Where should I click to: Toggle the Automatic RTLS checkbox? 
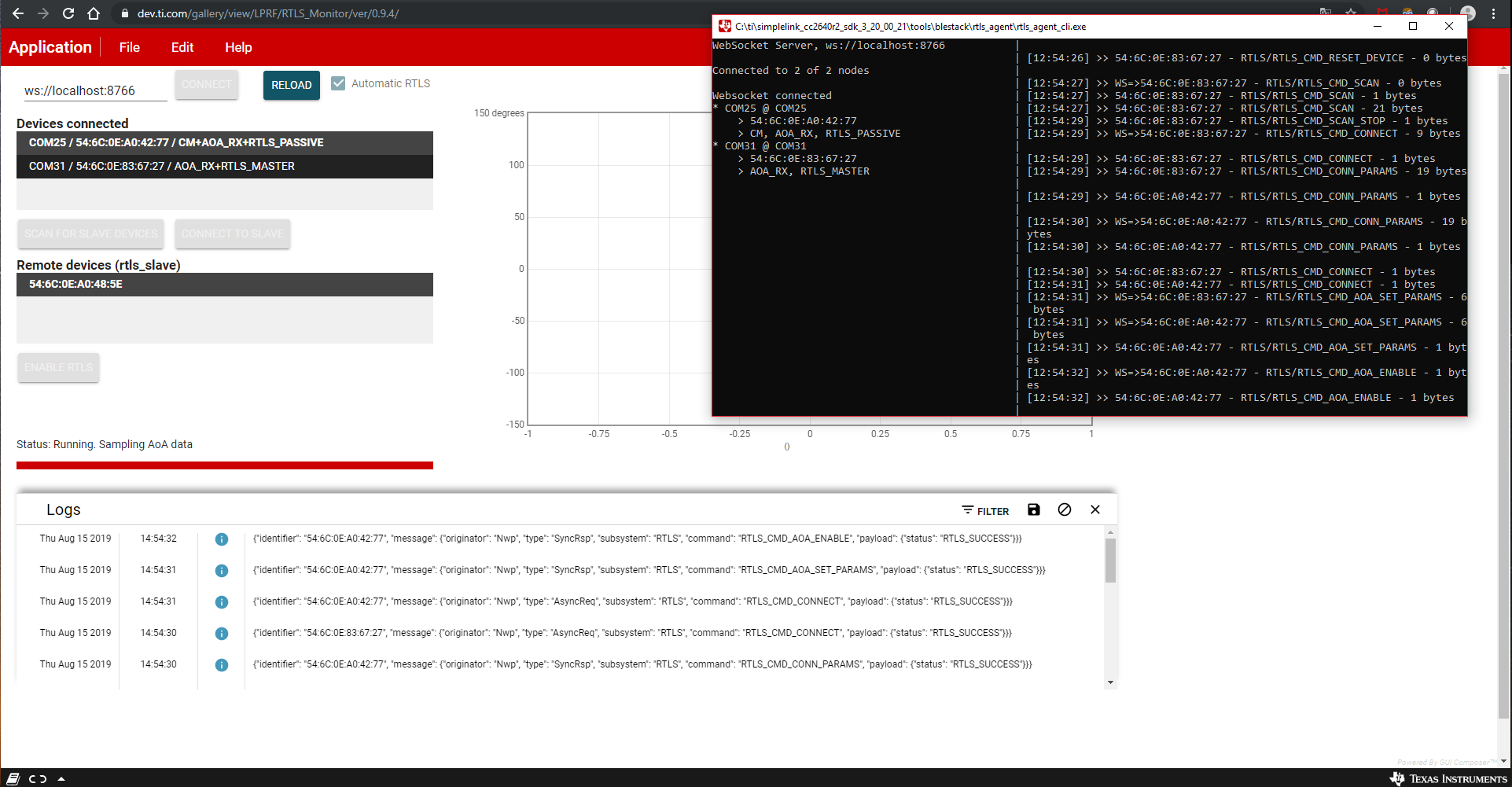(x=338, y=83)
